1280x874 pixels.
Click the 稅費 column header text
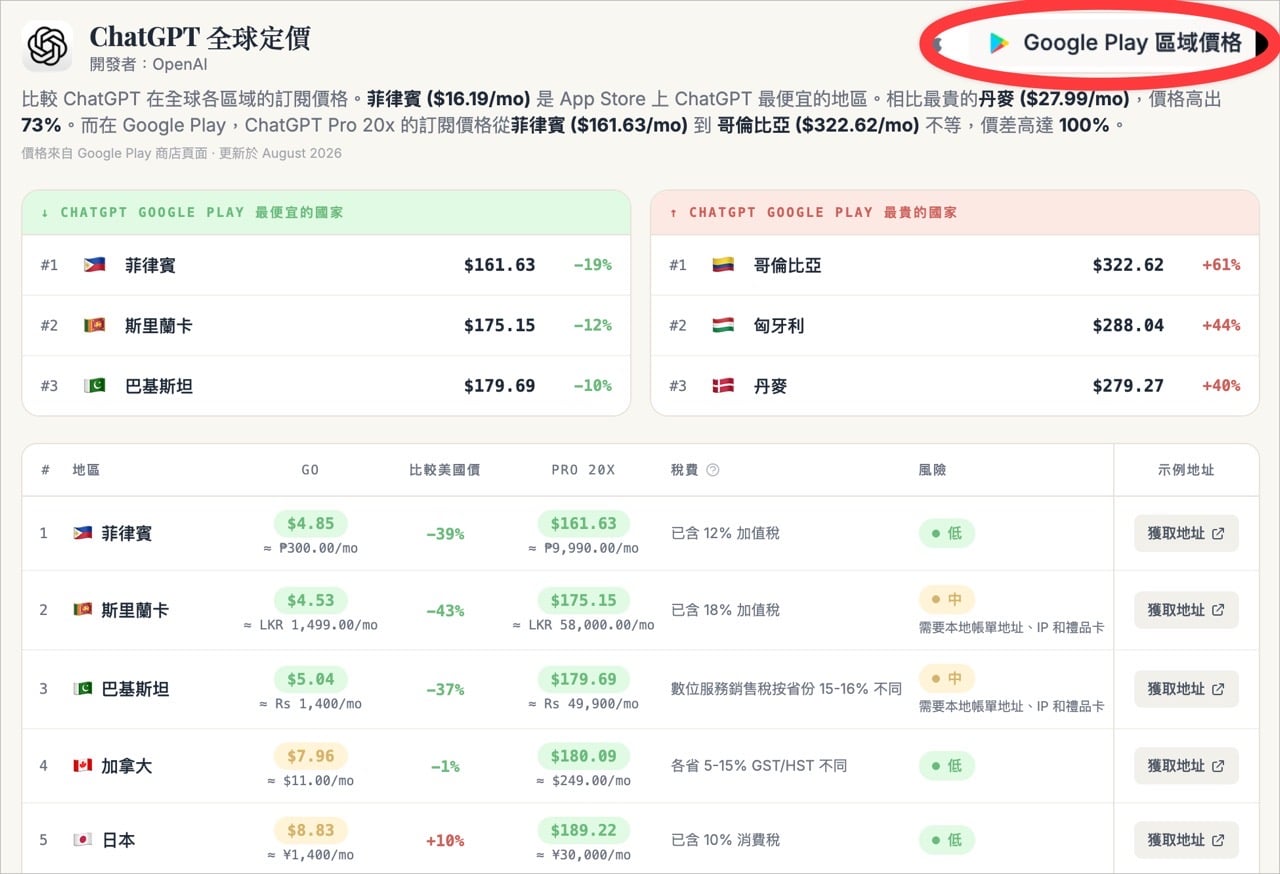(685, 470)
